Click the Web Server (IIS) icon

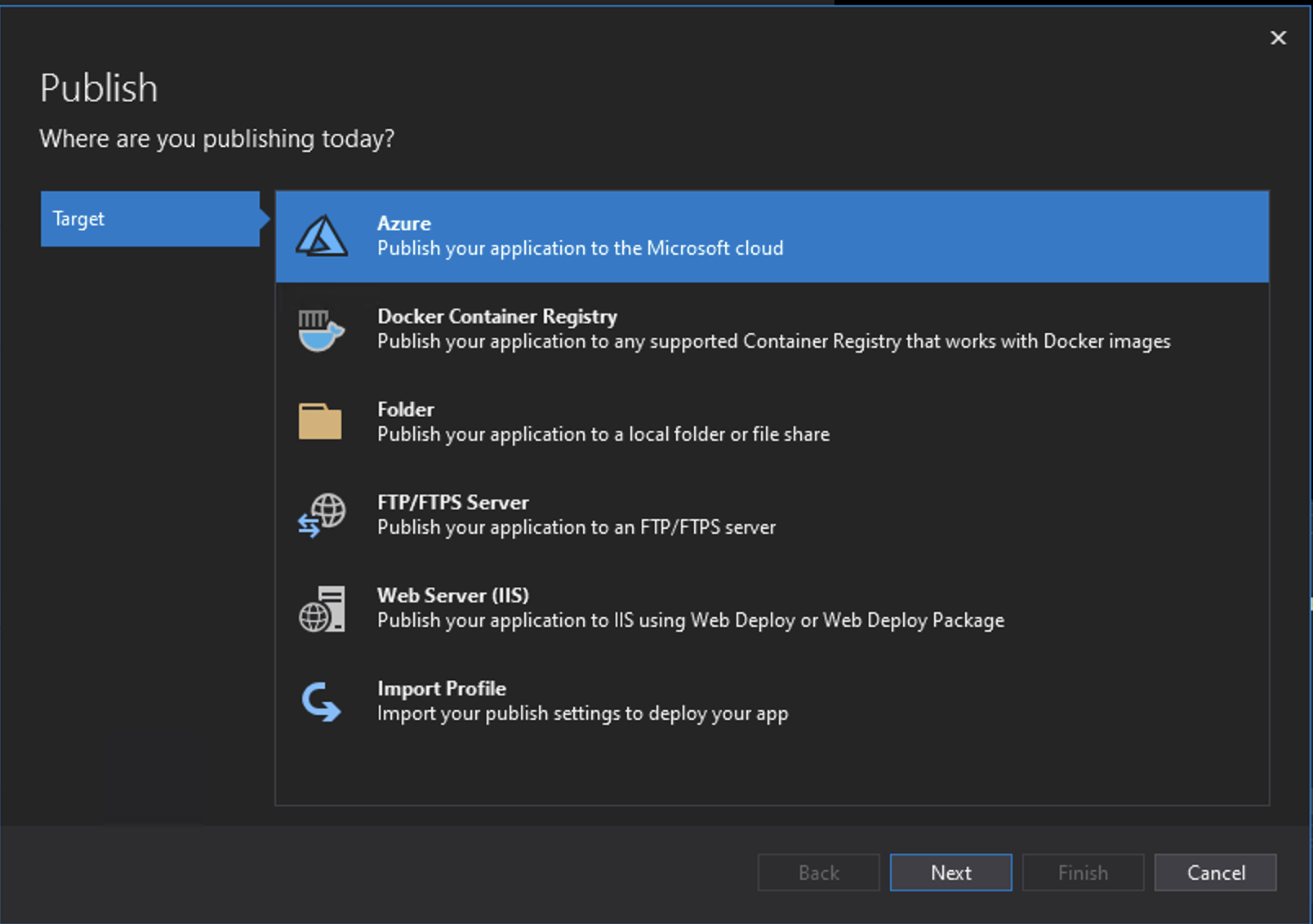(321, 607)
